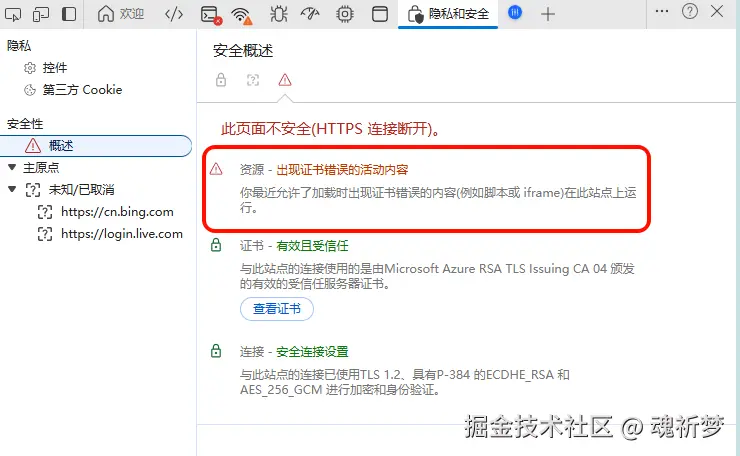Screen dimensions: 740x456
Task: Open the Welcome (欢迎) tab
Action: [121, 14]
